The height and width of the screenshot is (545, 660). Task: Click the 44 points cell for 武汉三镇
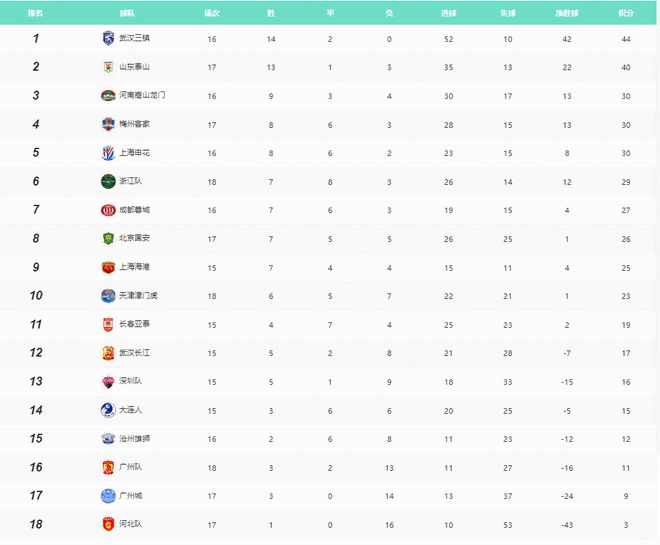point(626,38)
